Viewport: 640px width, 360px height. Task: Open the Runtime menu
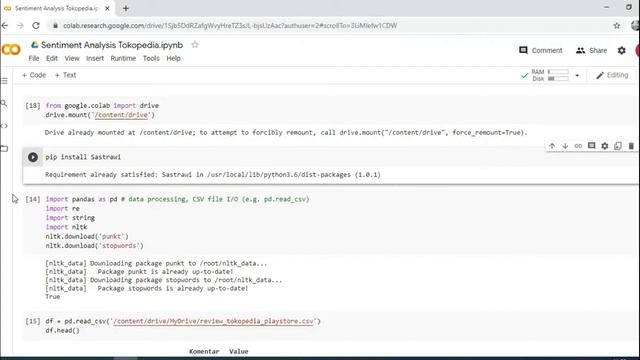(x=123, y=58)
